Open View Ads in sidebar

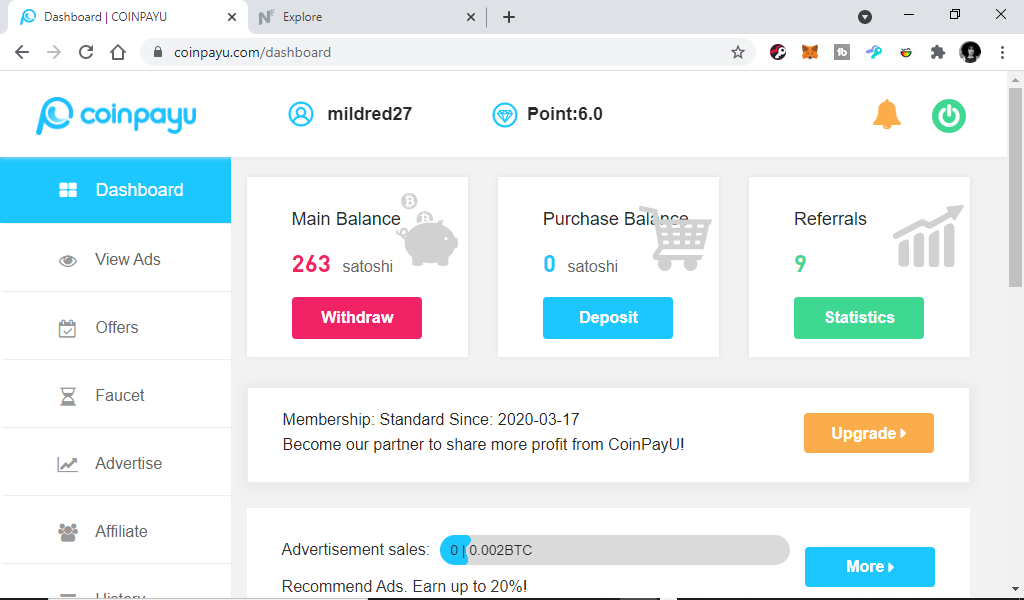[x=116, y=259]
